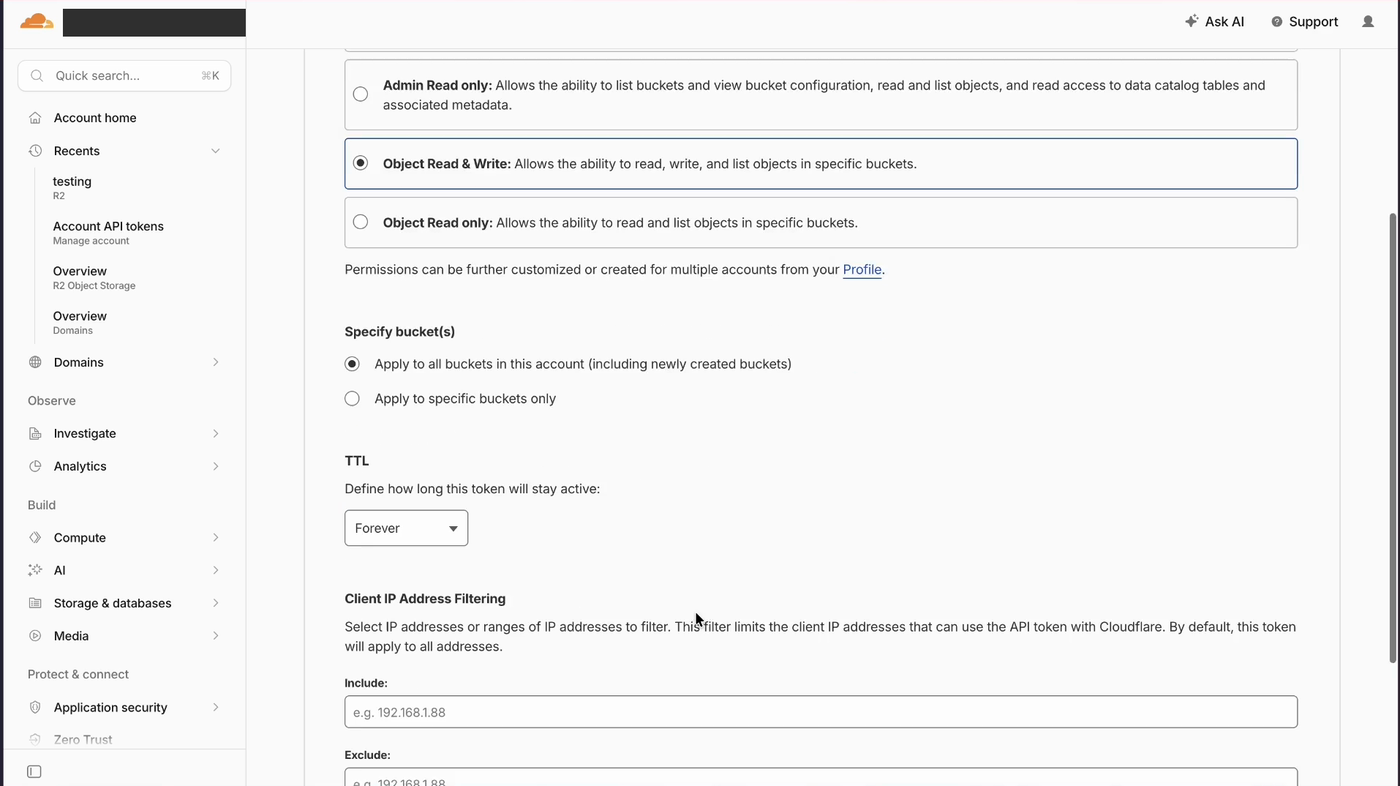Screen dimensions: 1400x786
Task: Click the Ask AI button
Action: click(x=1214, y=21)
